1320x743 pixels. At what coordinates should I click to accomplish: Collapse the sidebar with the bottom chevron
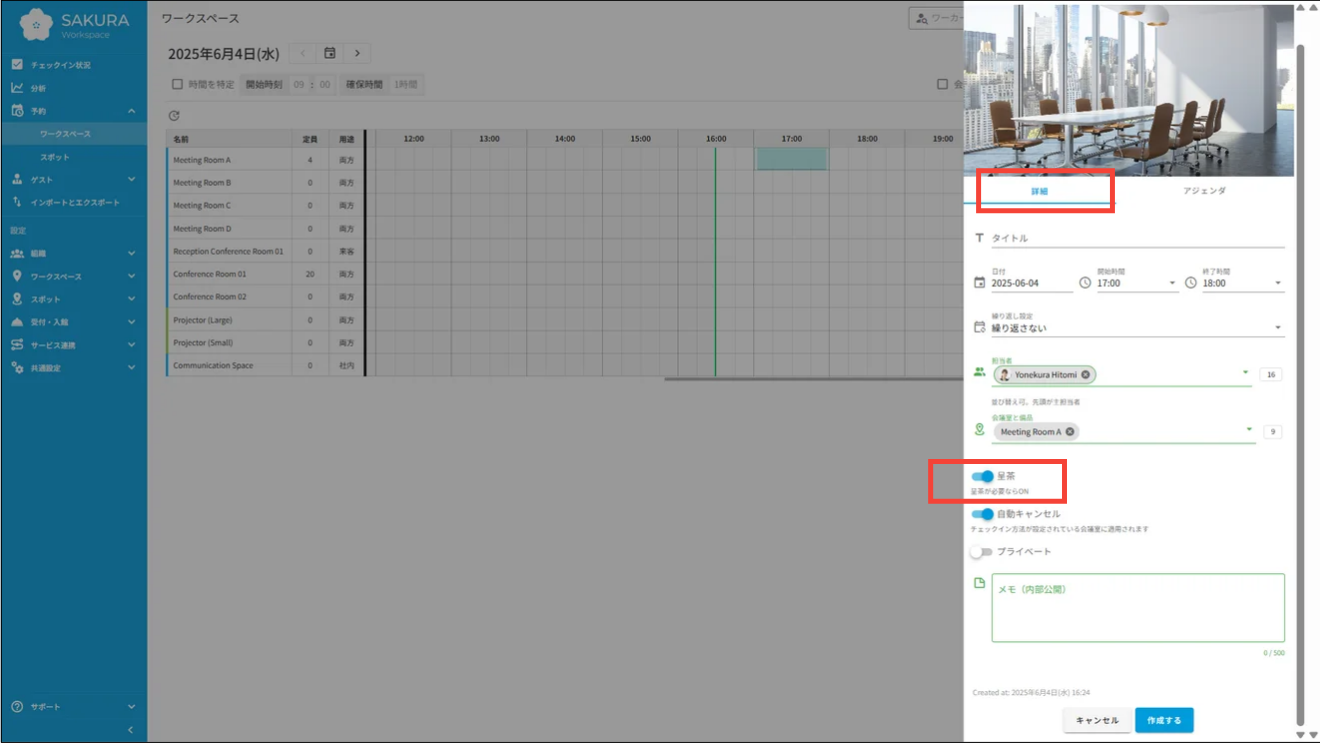131,730
